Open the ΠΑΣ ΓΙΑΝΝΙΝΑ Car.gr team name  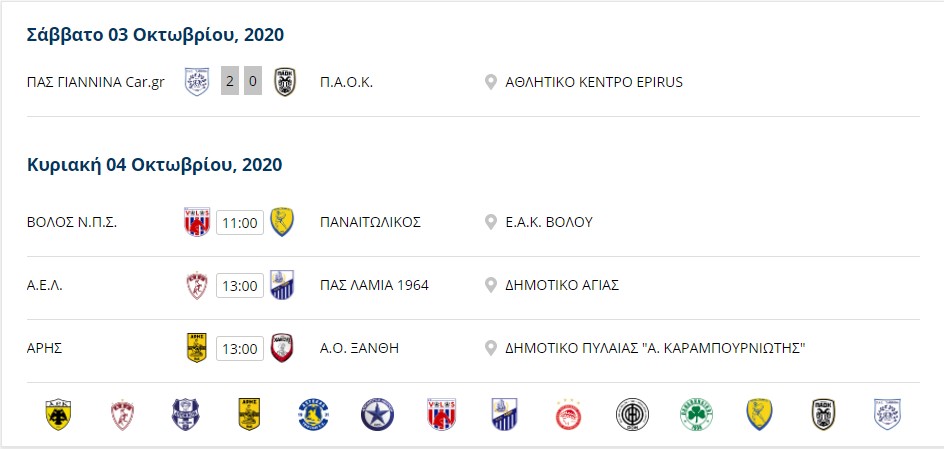pyautogui.click(x=96, y=82)
